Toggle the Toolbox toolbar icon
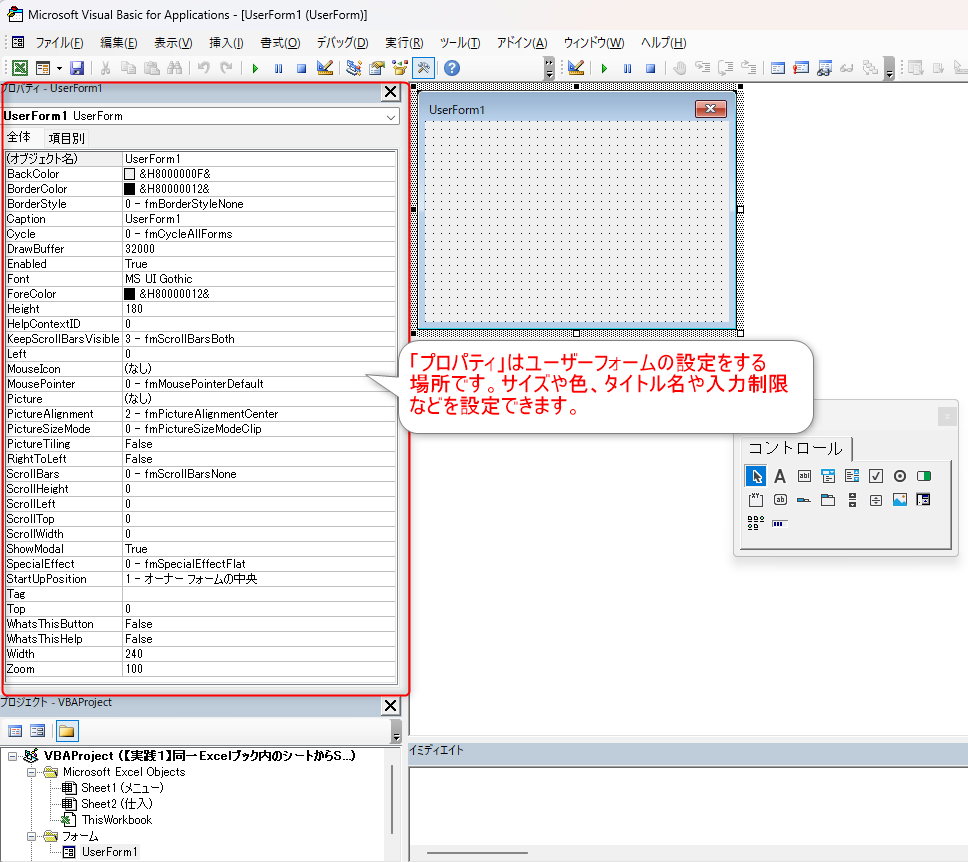This screenshot has width=968, height=862. click(424, 68)
